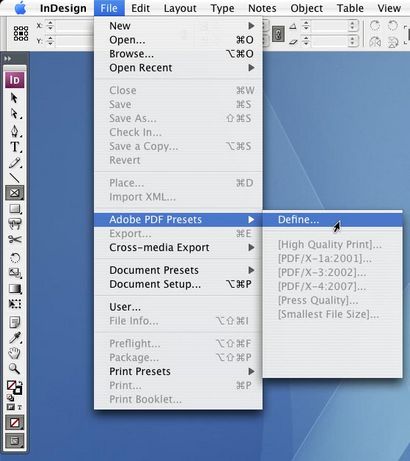
Task: Expand the Print Presets submenu
Action: coord(178,371)
